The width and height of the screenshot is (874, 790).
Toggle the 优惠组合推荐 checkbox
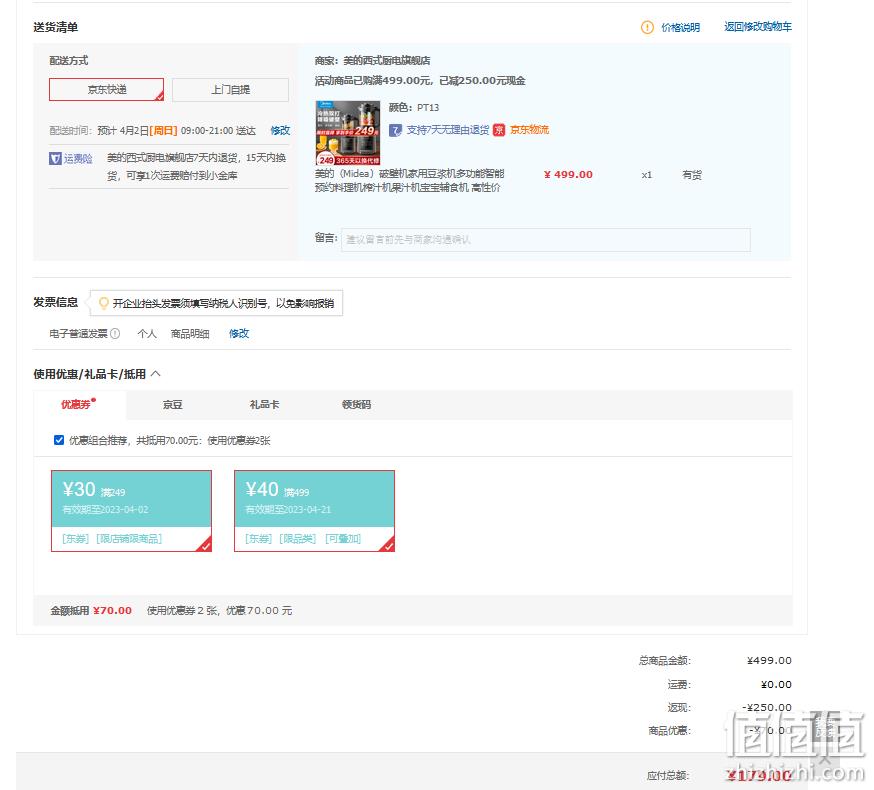pyautogui.click(x=59, y=440)
